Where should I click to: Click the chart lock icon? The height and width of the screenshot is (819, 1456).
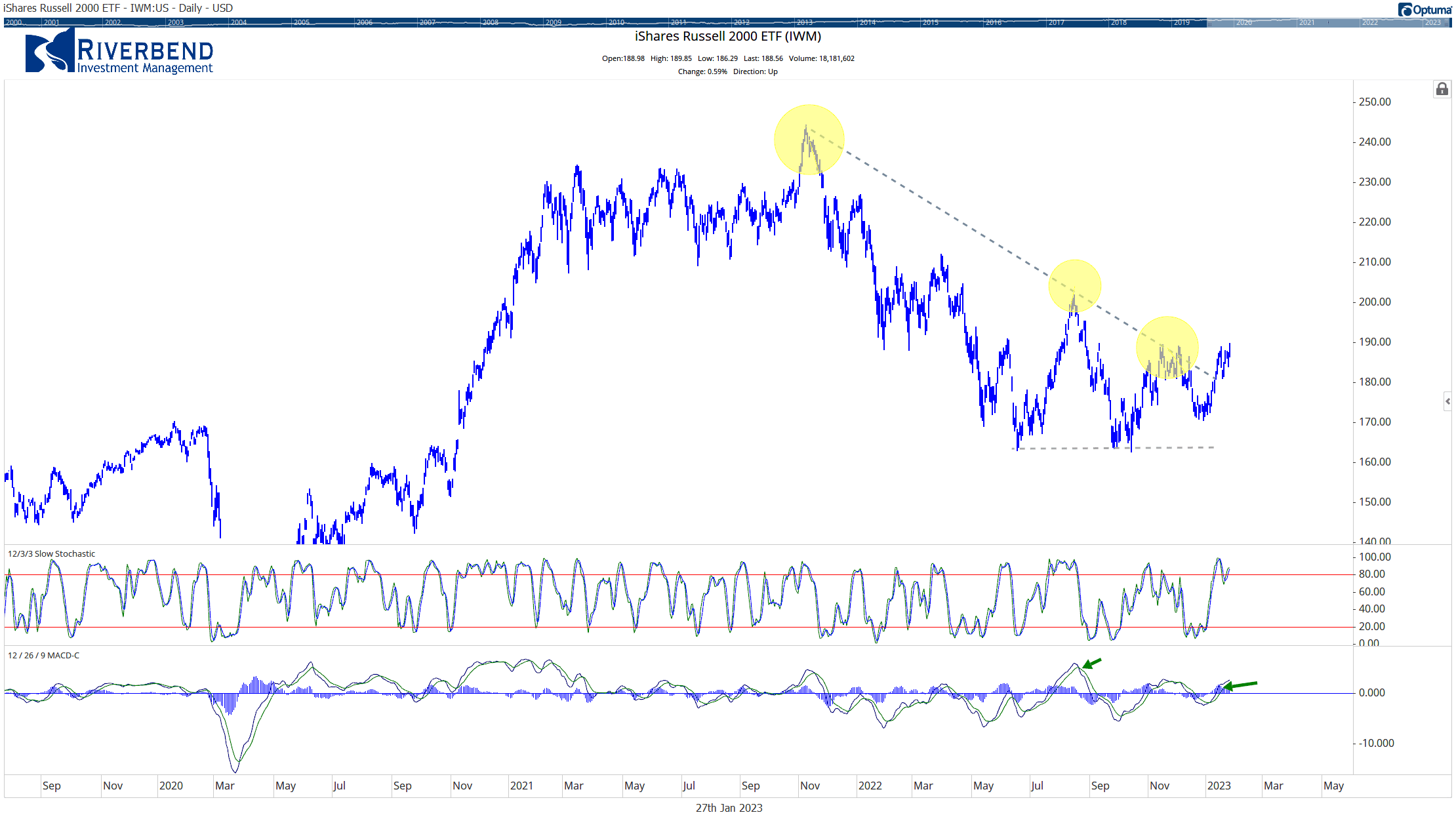pos(1442,89)
